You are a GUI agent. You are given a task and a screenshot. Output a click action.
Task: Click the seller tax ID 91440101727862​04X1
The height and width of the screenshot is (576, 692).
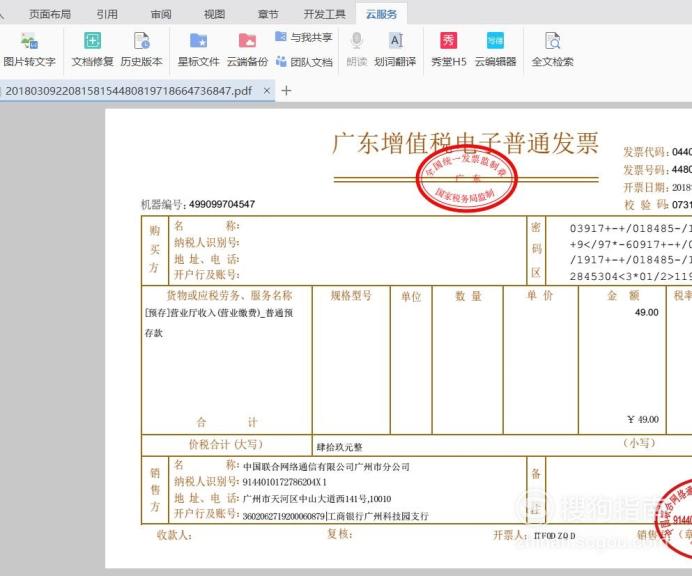[x=284, y=482]
